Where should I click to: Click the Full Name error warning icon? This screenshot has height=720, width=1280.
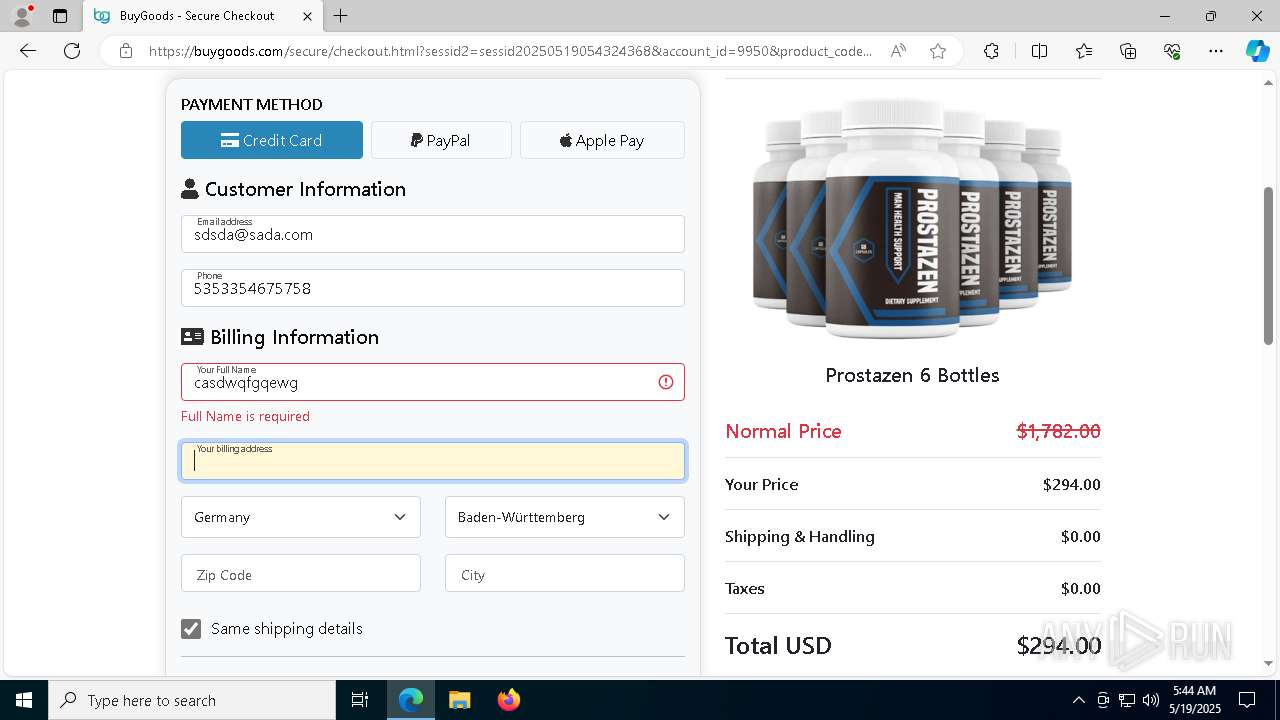(666, 382)
